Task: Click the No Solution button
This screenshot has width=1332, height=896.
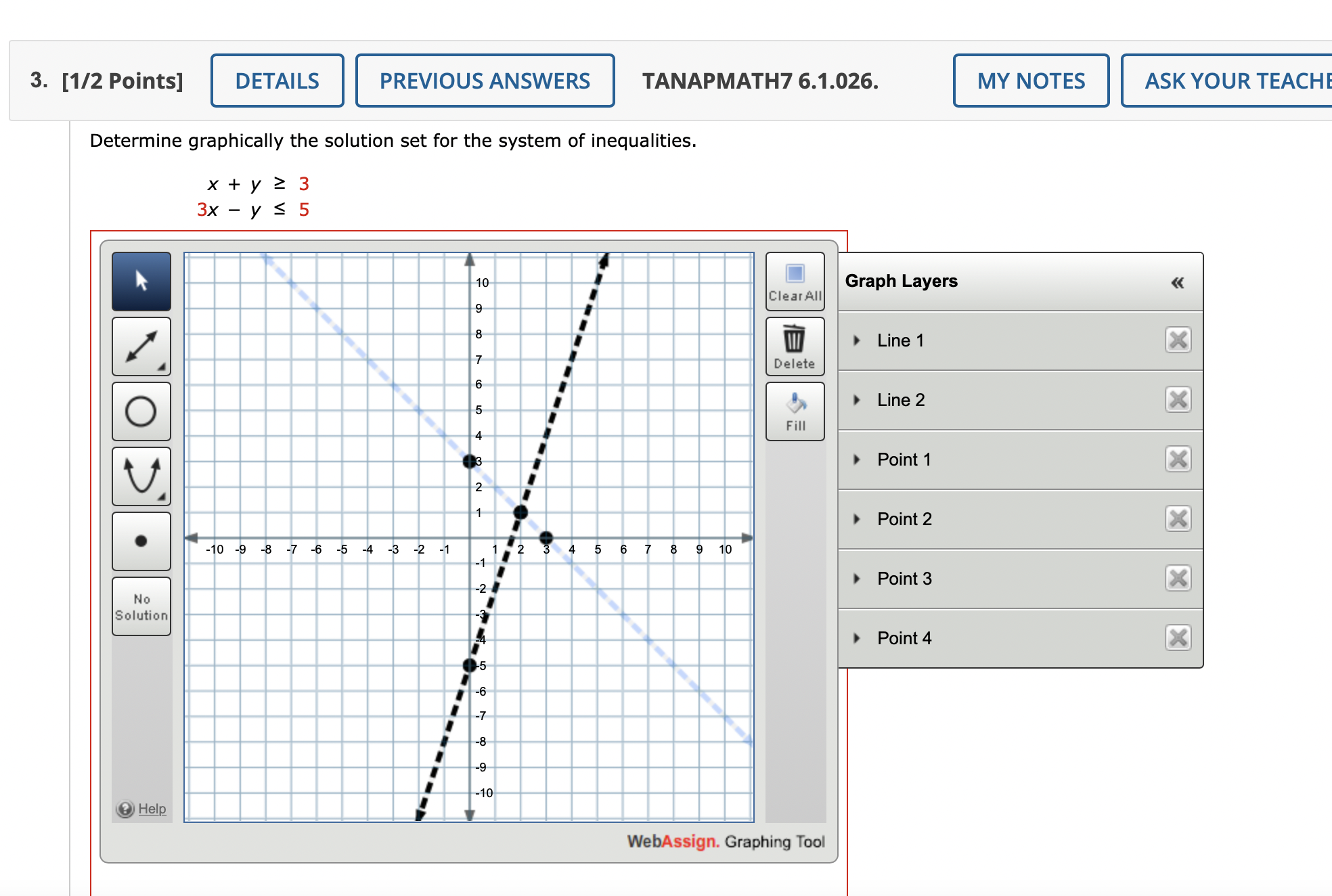Action: (x=141, y=606)
